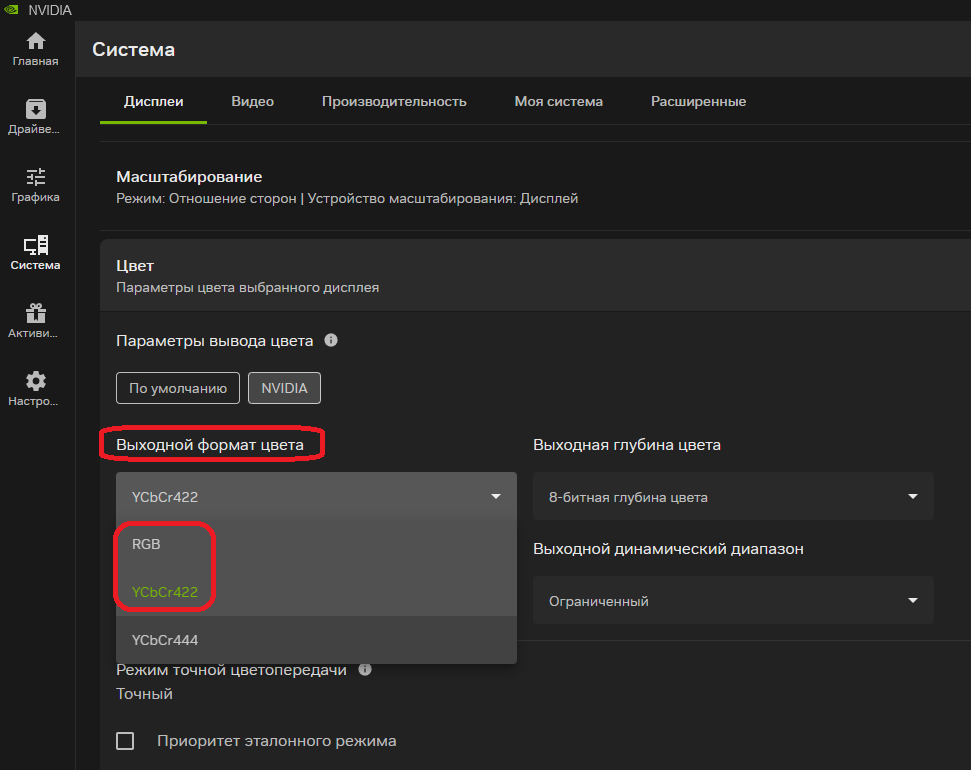Image resolution: width=971 pixels, height=770 pixels.
Task: Select the По умолчанию color option
Action: click(x=178, y=388)
